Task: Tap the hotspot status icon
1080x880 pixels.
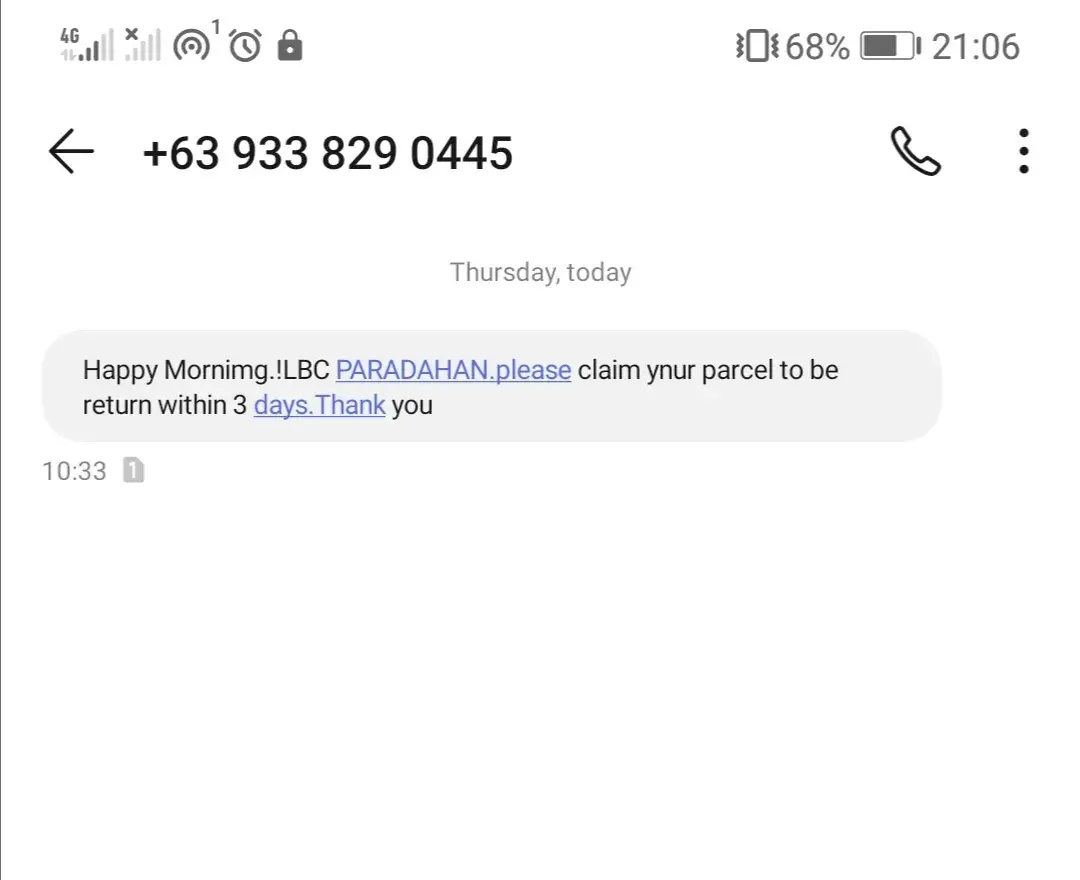Action: click(x=193, y=45)
